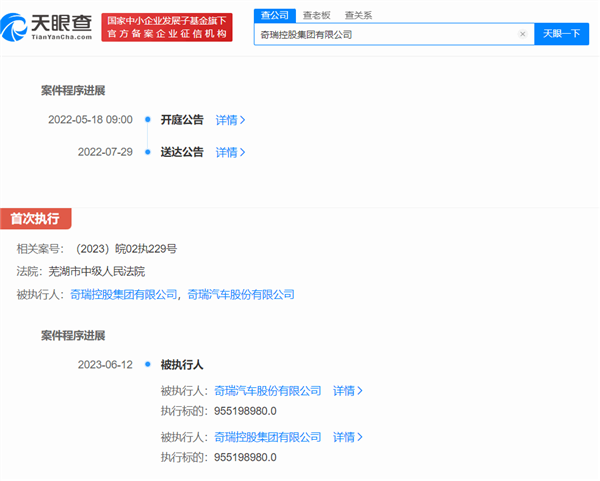Viewport: 600px width, 481px height.
Task: Open 奇瑞控股集团有限公司 link in 被执行人 header row
Action: pos(124,294)
